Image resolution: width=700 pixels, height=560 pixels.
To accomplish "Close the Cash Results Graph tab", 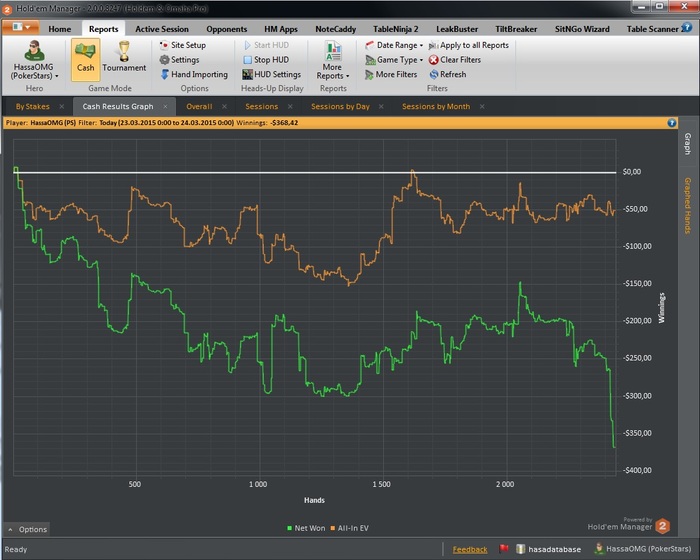I will pyautogui.click(x=165, y=107).
